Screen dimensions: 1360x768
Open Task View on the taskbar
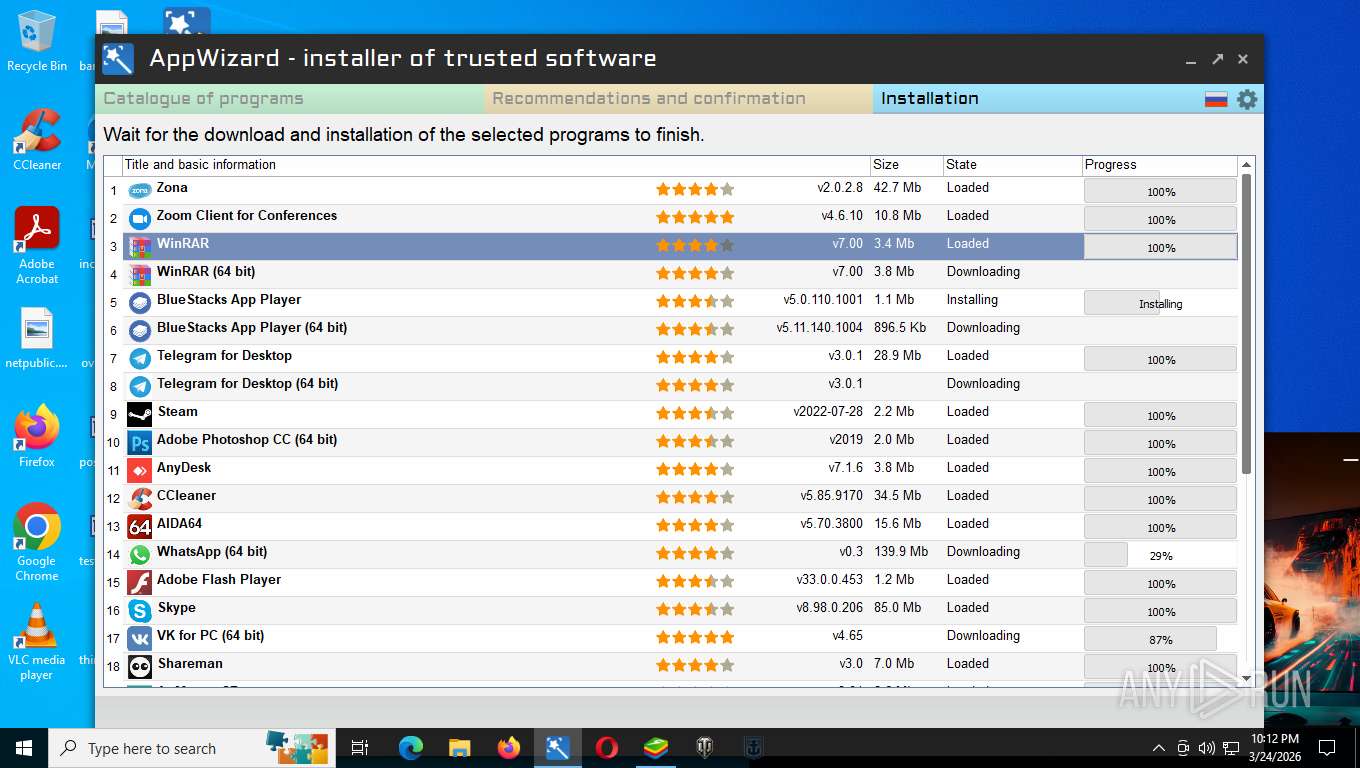pos(361,748)
